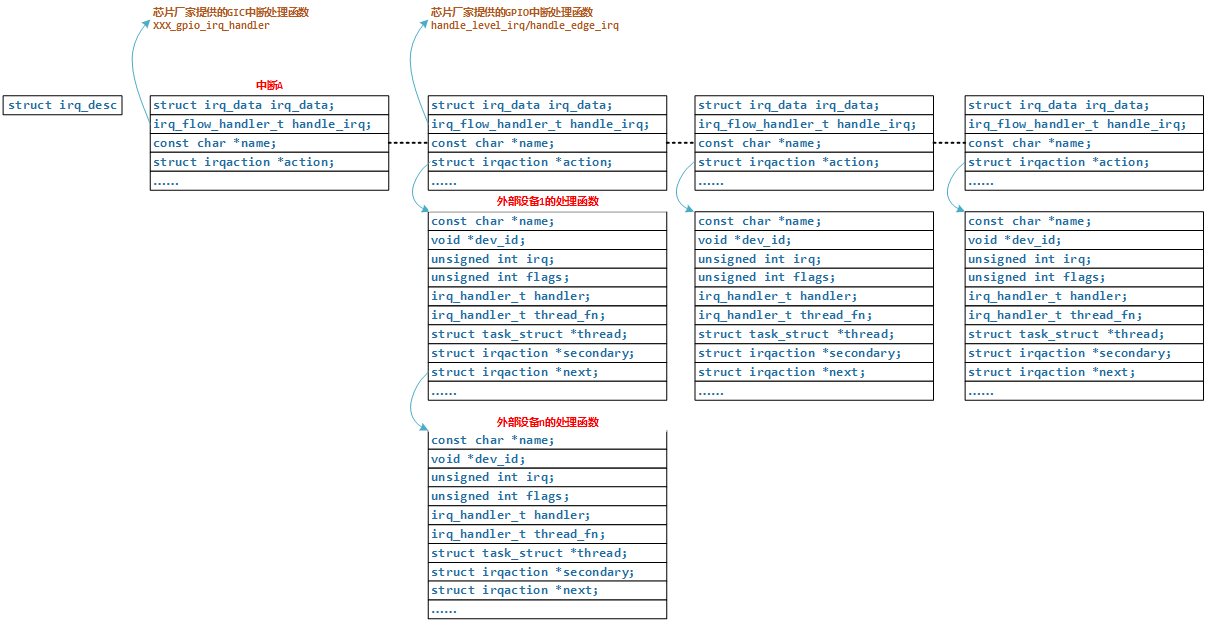
Task: Select the 芯片厂家提供的GIC中断处理函数 caption
Action: [x=230, y=12]
